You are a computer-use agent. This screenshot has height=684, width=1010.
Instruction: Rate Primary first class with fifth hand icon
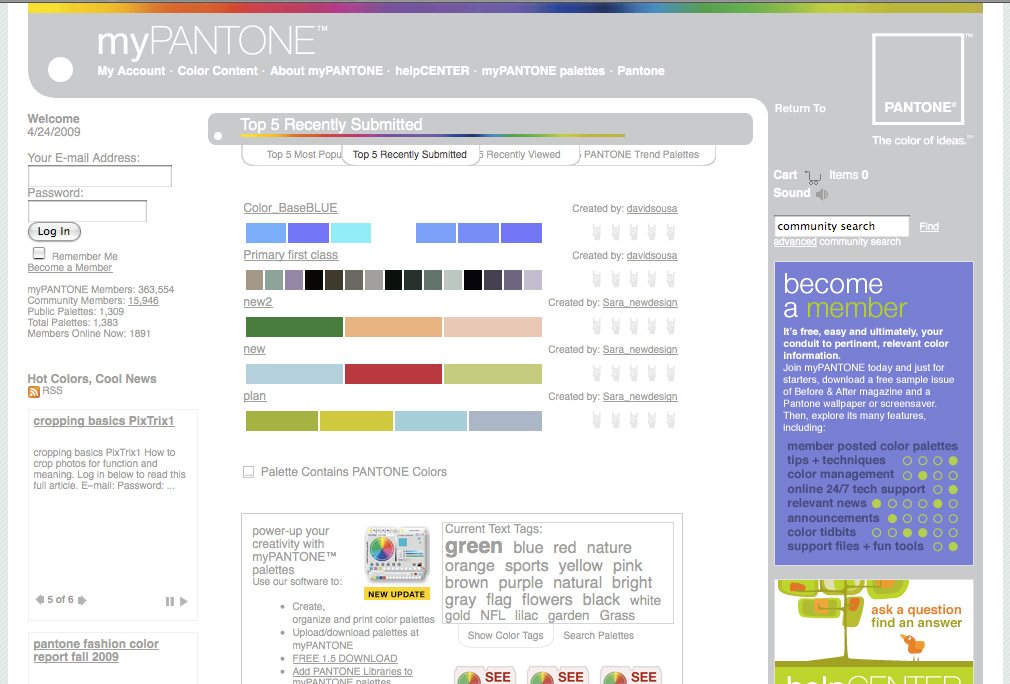[x=671, y=279]
